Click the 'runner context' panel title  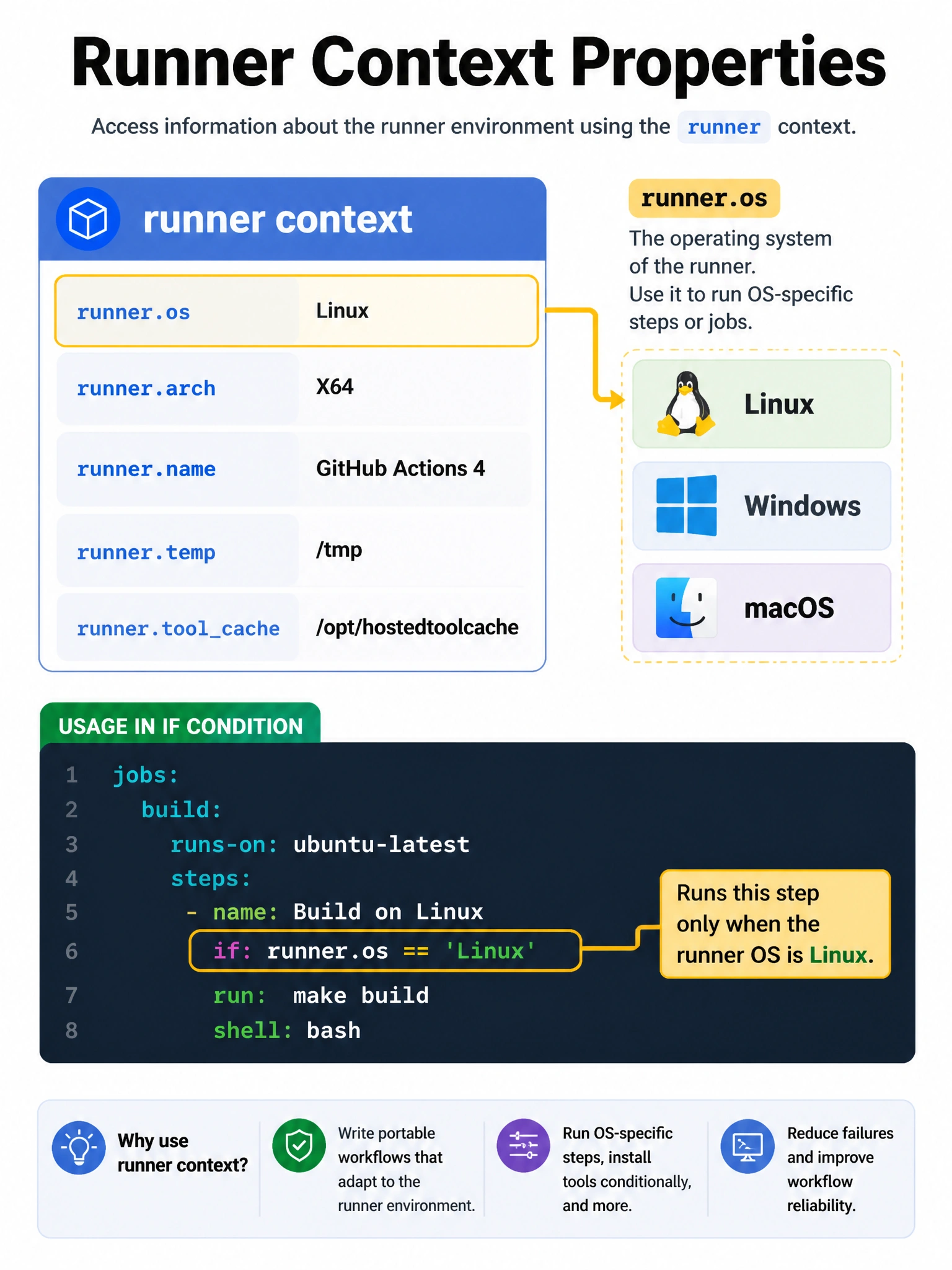coord(278,219)
